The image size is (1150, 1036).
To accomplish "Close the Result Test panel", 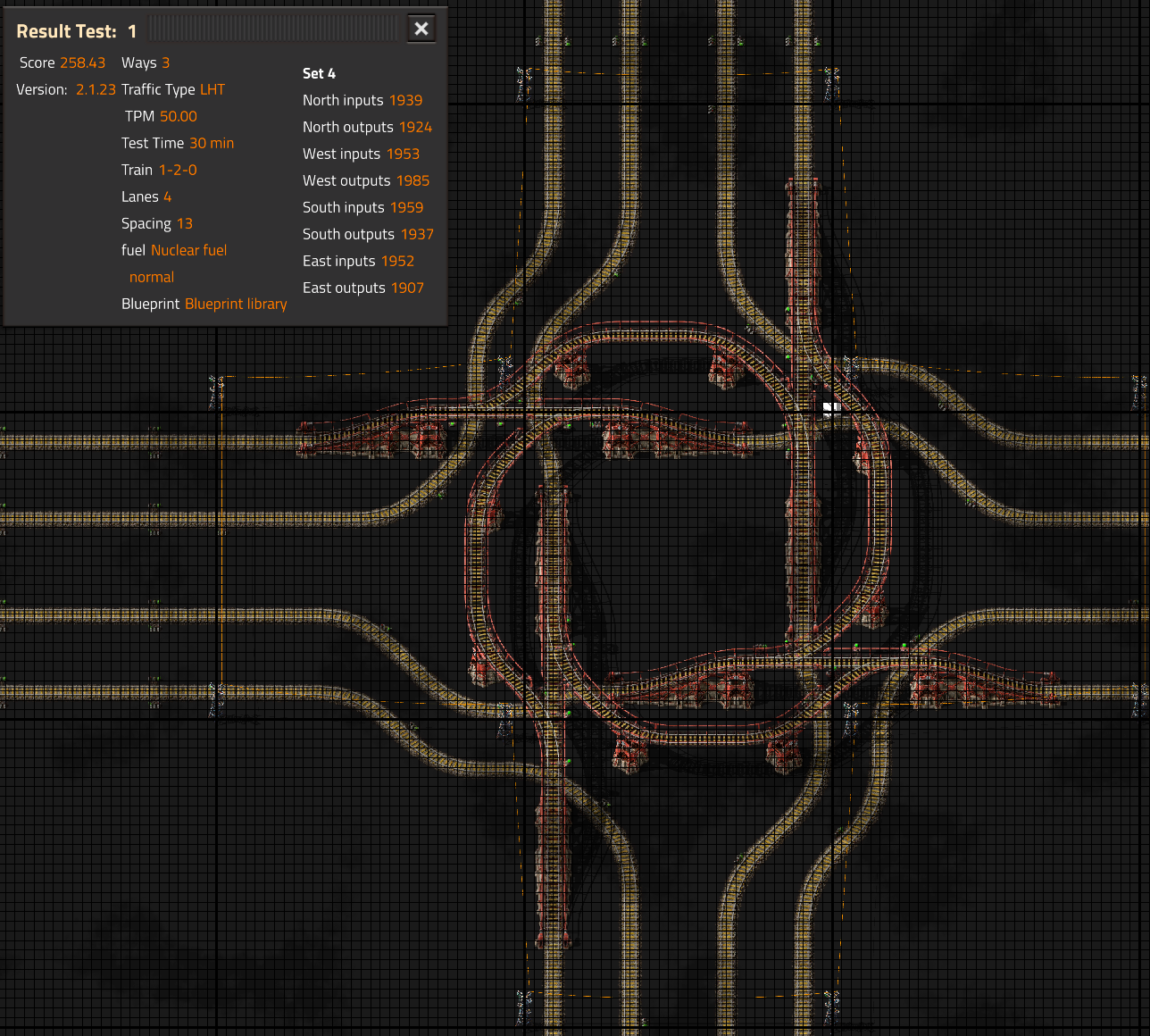I will coord(421,29).
